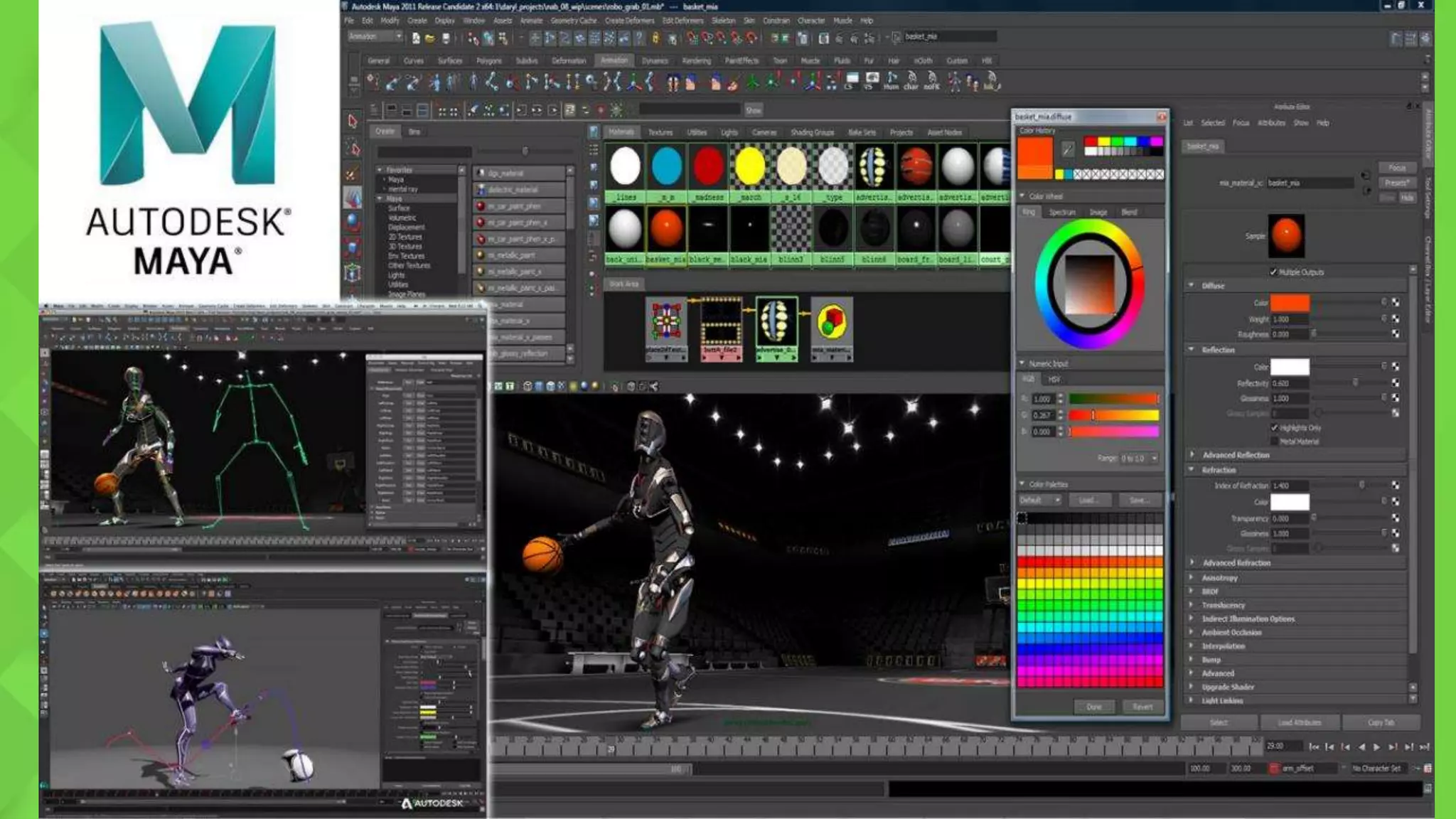The width and height of the screenshot is (1456, 819).
Task: Click the orange Diffuse Color swatch
Action: 1290,303
